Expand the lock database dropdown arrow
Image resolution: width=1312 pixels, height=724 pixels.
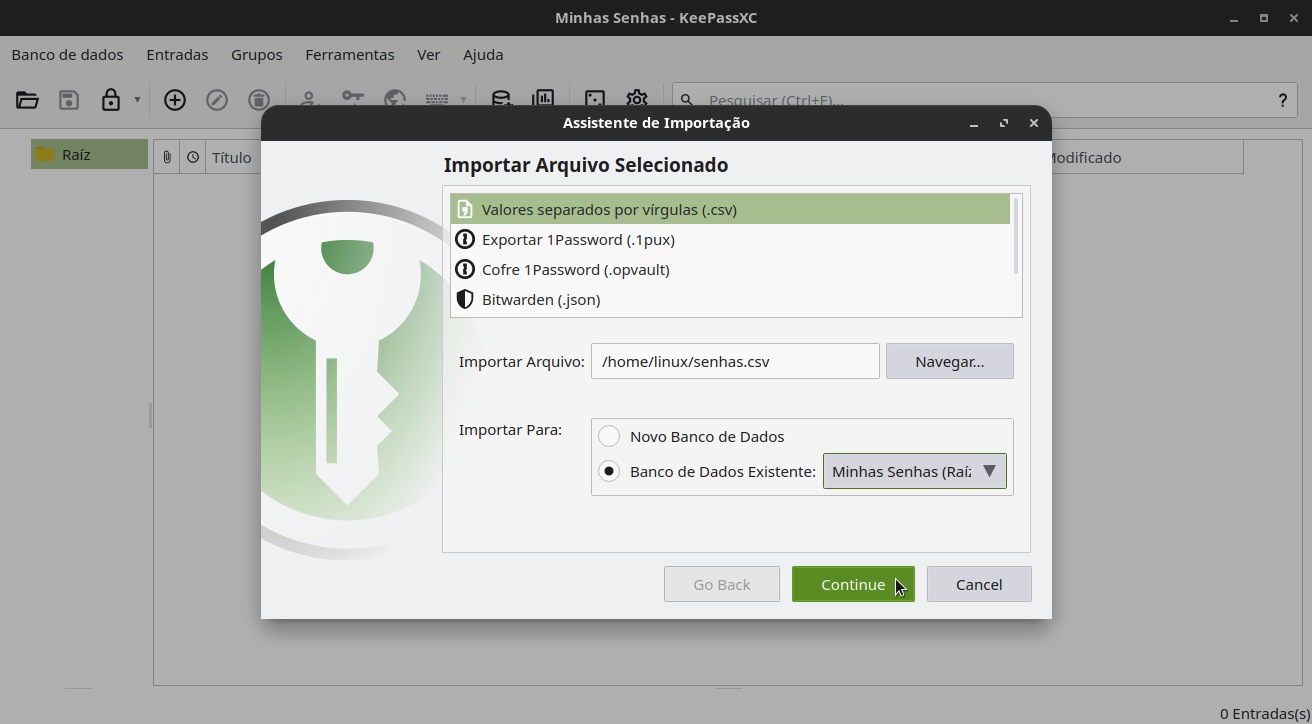tap(137, 100)
